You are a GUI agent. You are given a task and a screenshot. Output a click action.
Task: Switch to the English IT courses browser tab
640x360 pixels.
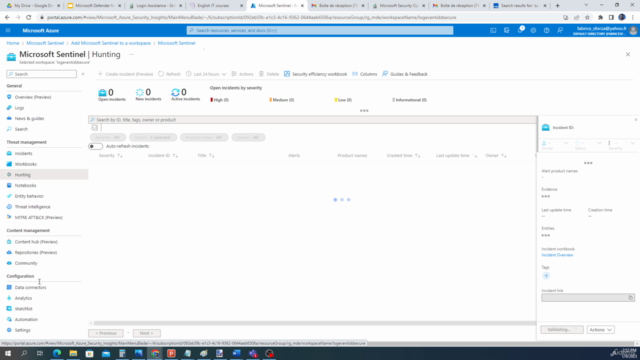[216, 6]
